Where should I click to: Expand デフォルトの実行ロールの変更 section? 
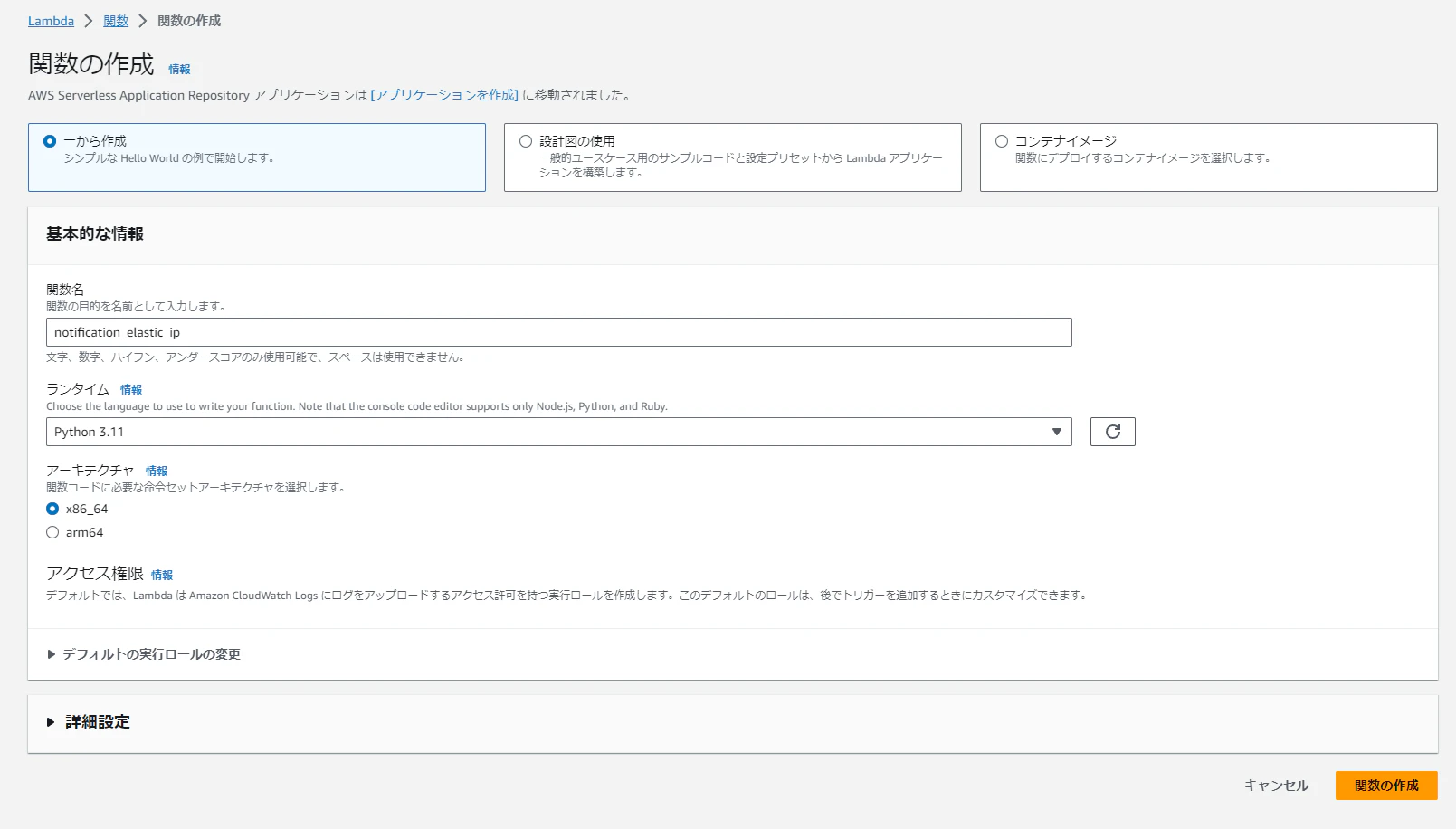click(144, 654)
